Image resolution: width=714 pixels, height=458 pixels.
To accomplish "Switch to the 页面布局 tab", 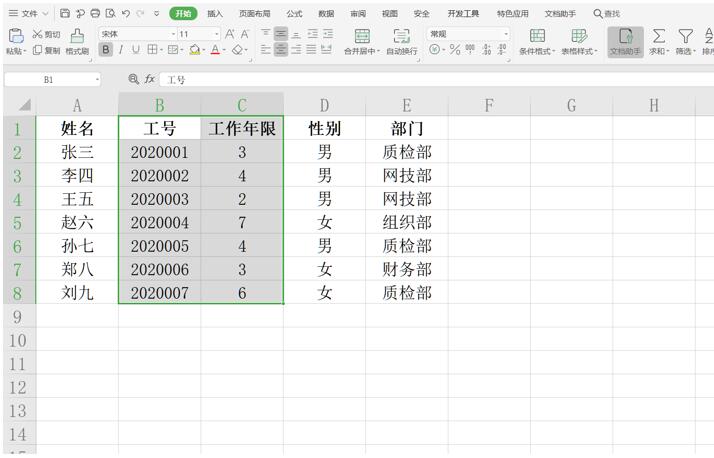I will tap(255, 14).
